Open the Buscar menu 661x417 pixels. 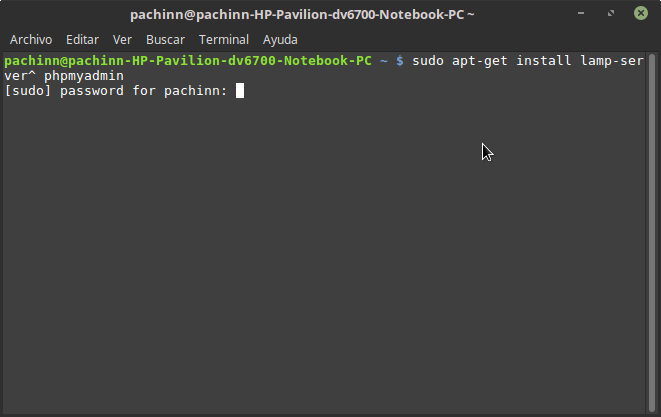[165, 40]
